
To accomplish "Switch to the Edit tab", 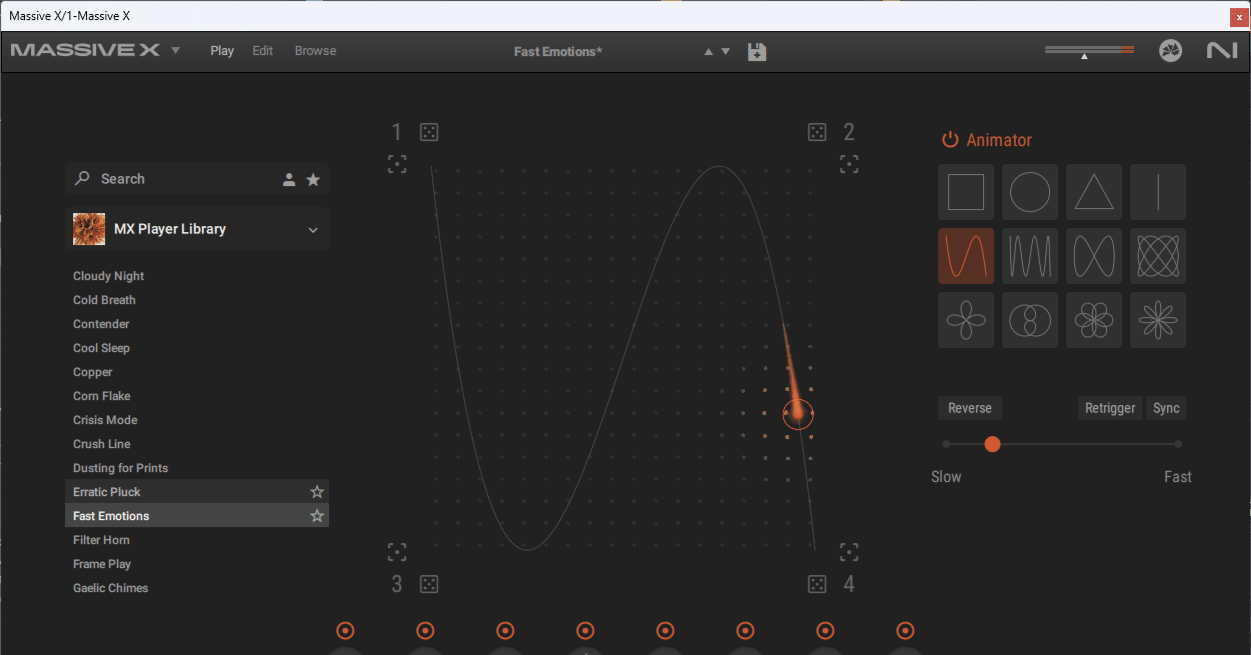I will pos(262,51).
